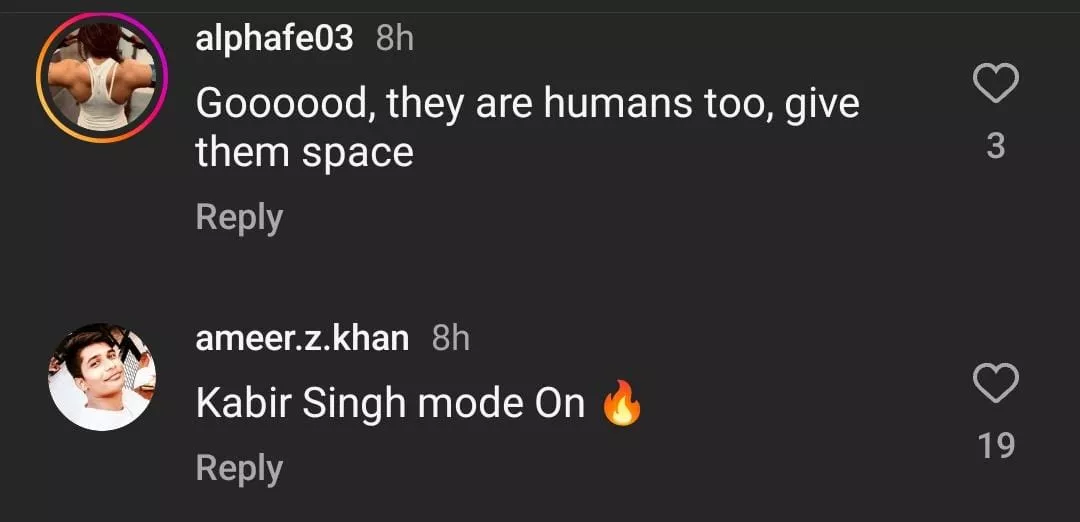Open ameer.z.khan's profile picture
This screenshot has width=1080, height=522.
click(102, 377)
